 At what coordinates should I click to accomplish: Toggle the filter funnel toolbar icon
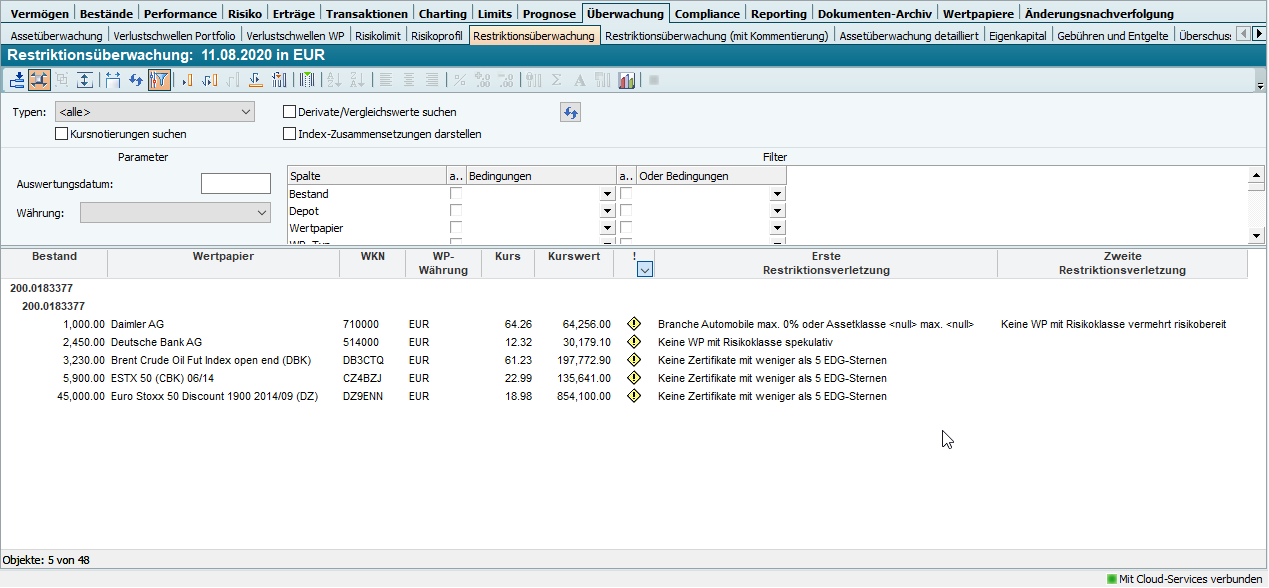[159, 80]
